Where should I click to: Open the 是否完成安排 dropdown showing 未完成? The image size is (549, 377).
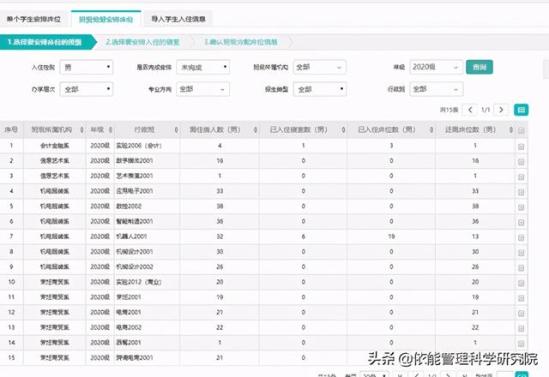pyautogui.click(x=203, y=67)
